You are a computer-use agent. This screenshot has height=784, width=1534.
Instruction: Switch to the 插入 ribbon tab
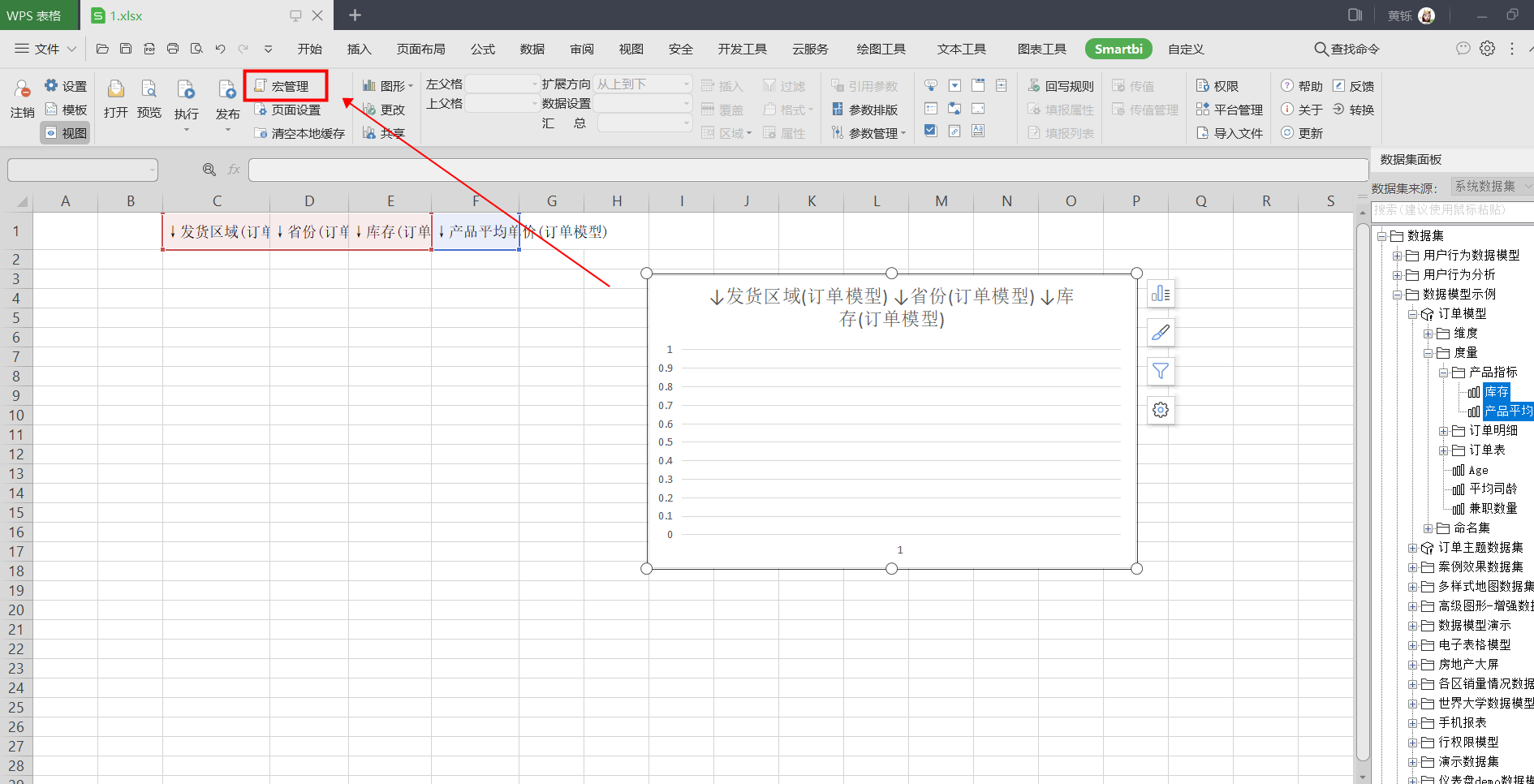click(360, 49)
